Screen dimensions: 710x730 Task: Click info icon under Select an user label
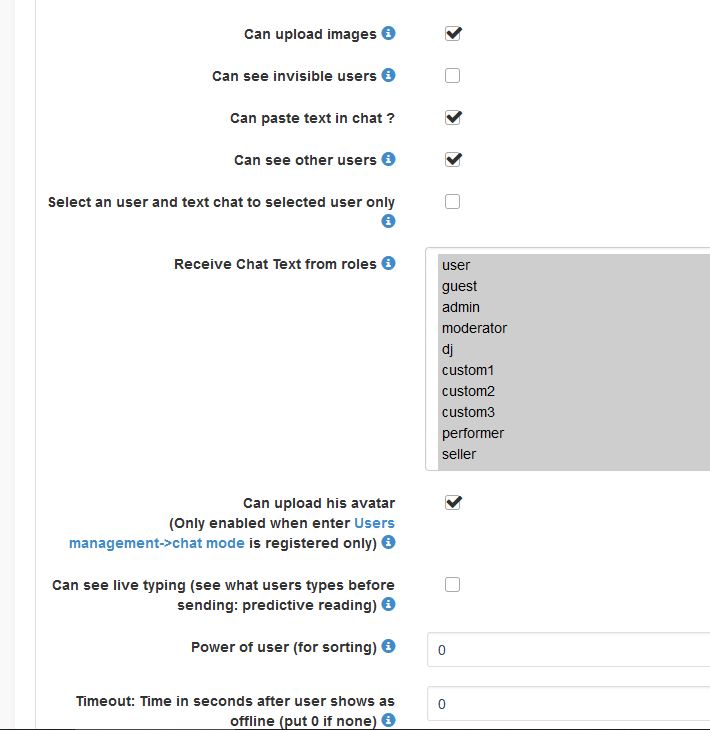coord(389,221)
